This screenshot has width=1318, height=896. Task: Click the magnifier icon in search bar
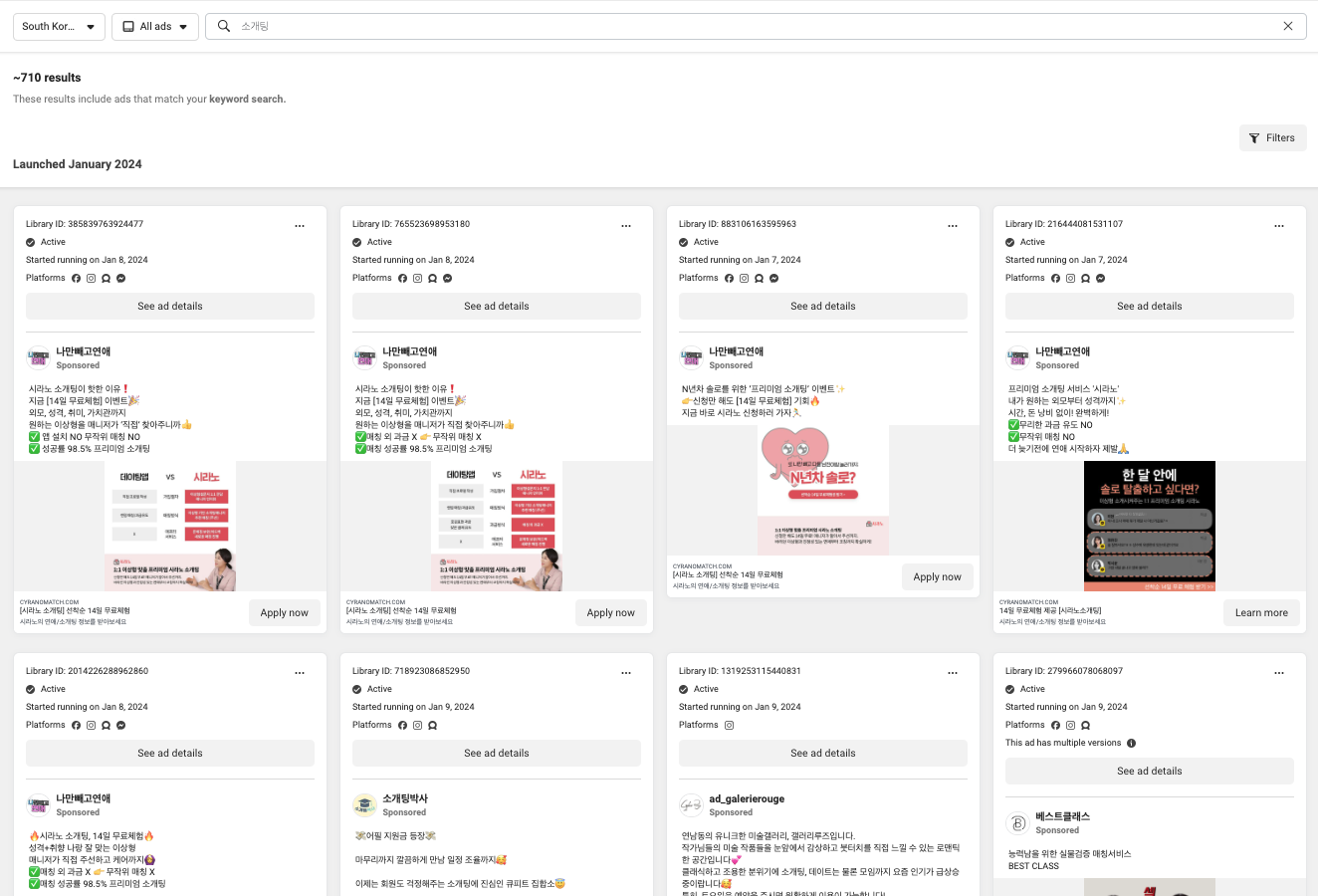pyautogui.click(x=224, y=27)
